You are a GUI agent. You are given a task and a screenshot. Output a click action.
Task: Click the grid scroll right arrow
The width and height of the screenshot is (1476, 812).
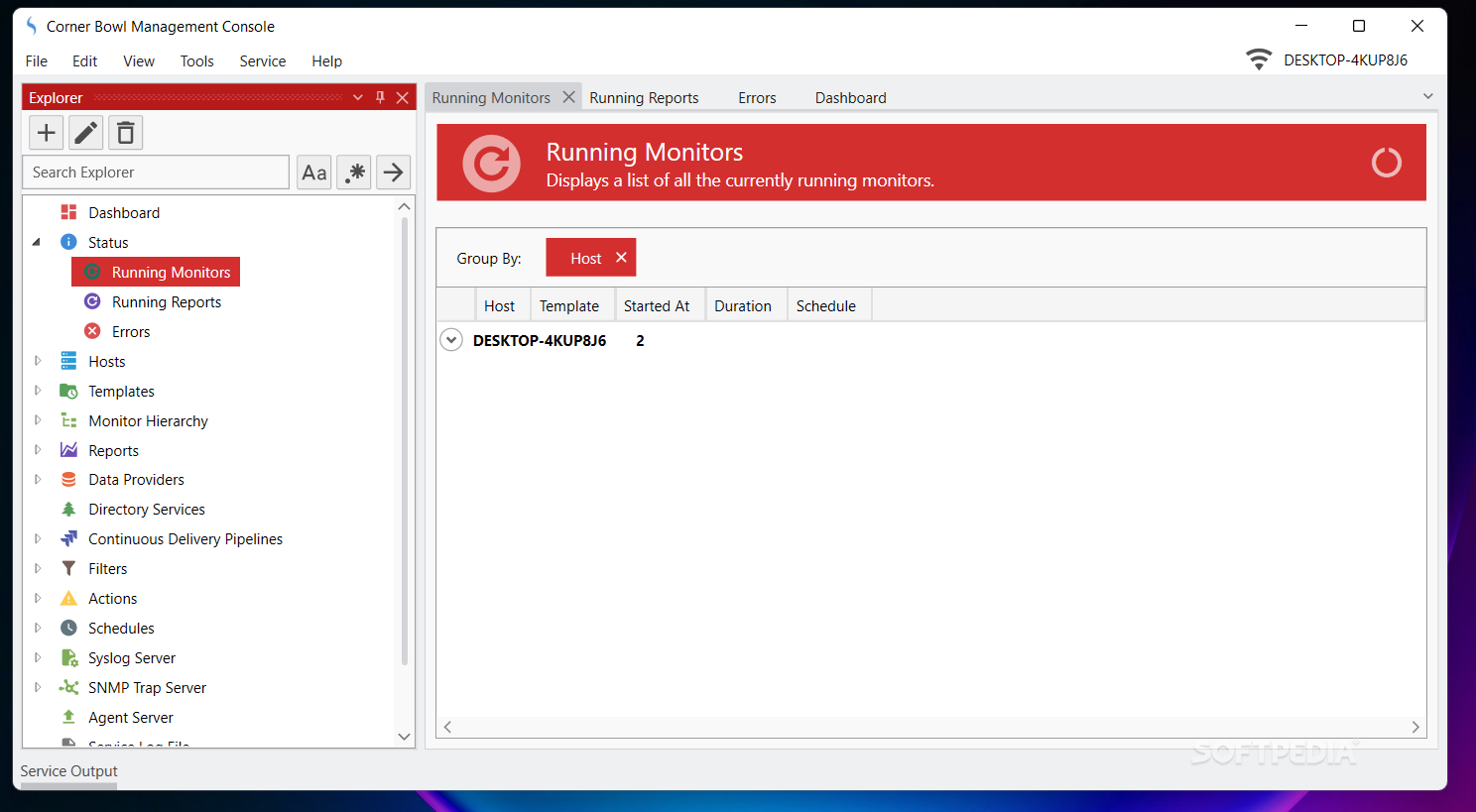(x=1415, y=727)
